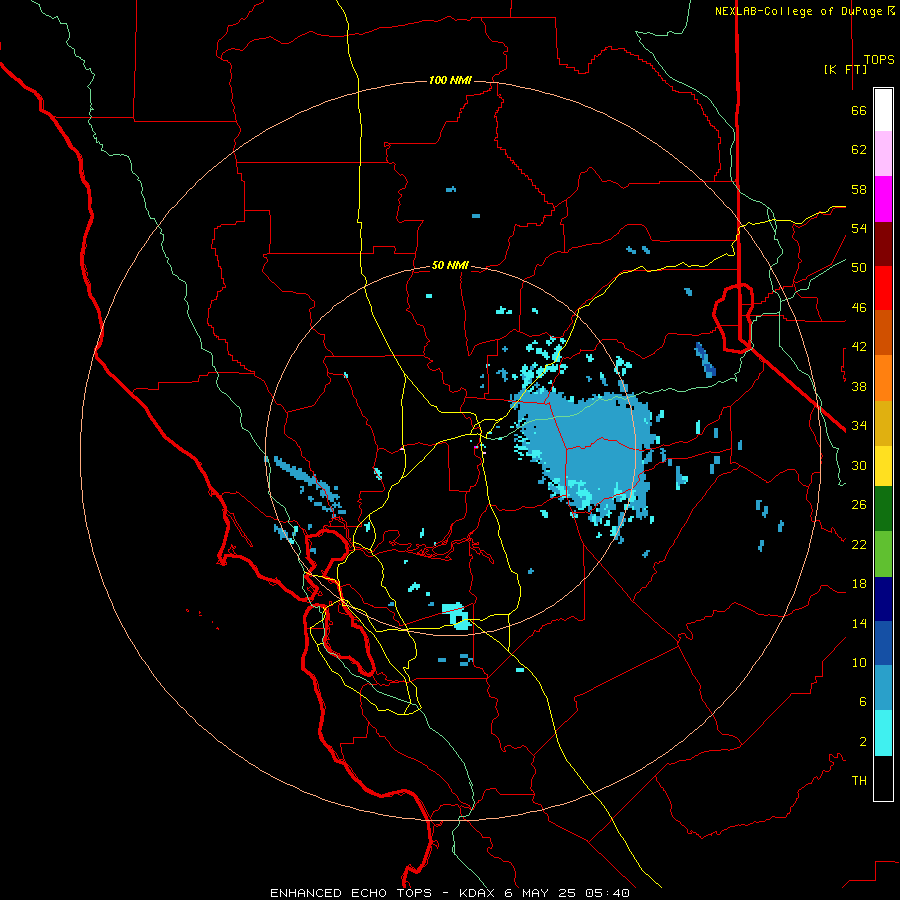Click the '[K FT]' unit label

[x=845, y=69]
